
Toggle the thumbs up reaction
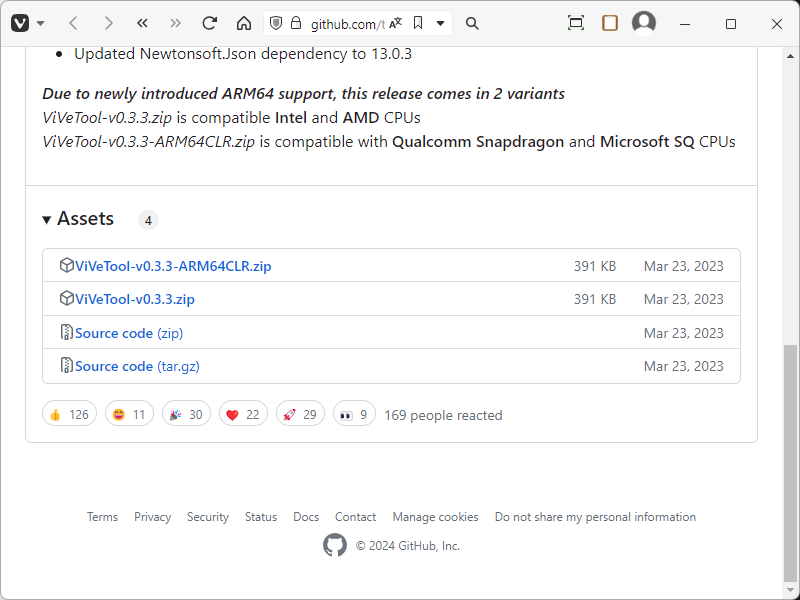coord(69,414)
